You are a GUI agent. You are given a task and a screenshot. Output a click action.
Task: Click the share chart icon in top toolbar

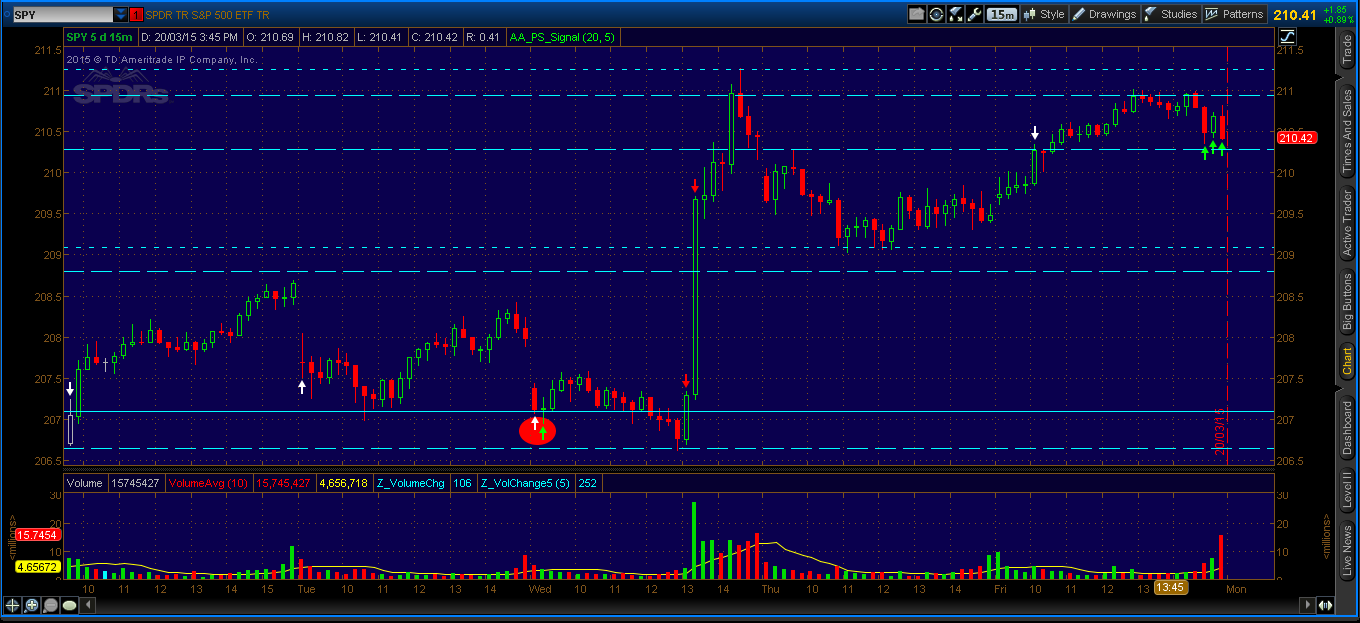click(917, 14)
